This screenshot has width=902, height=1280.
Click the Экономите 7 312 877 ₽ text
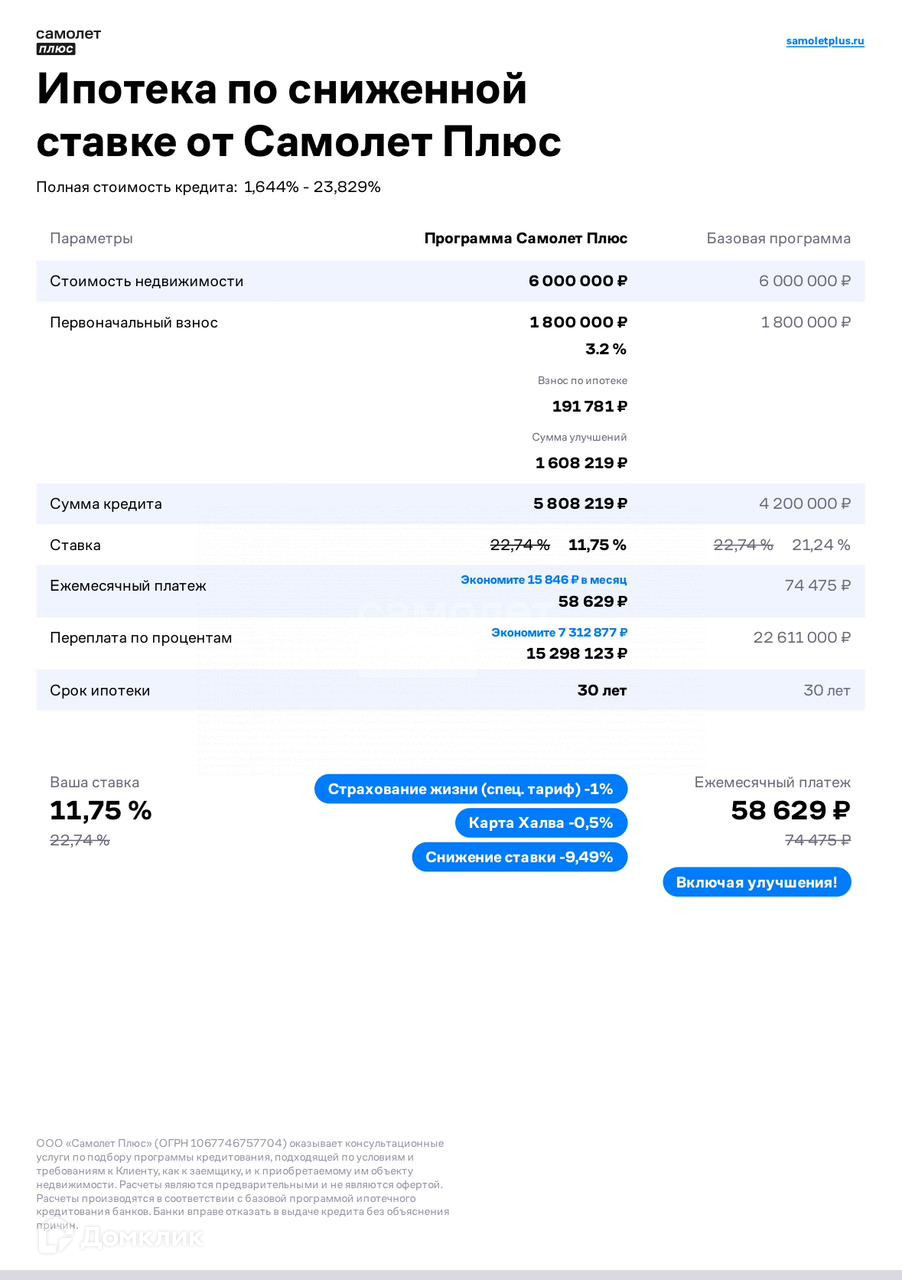tap(559, 633)
